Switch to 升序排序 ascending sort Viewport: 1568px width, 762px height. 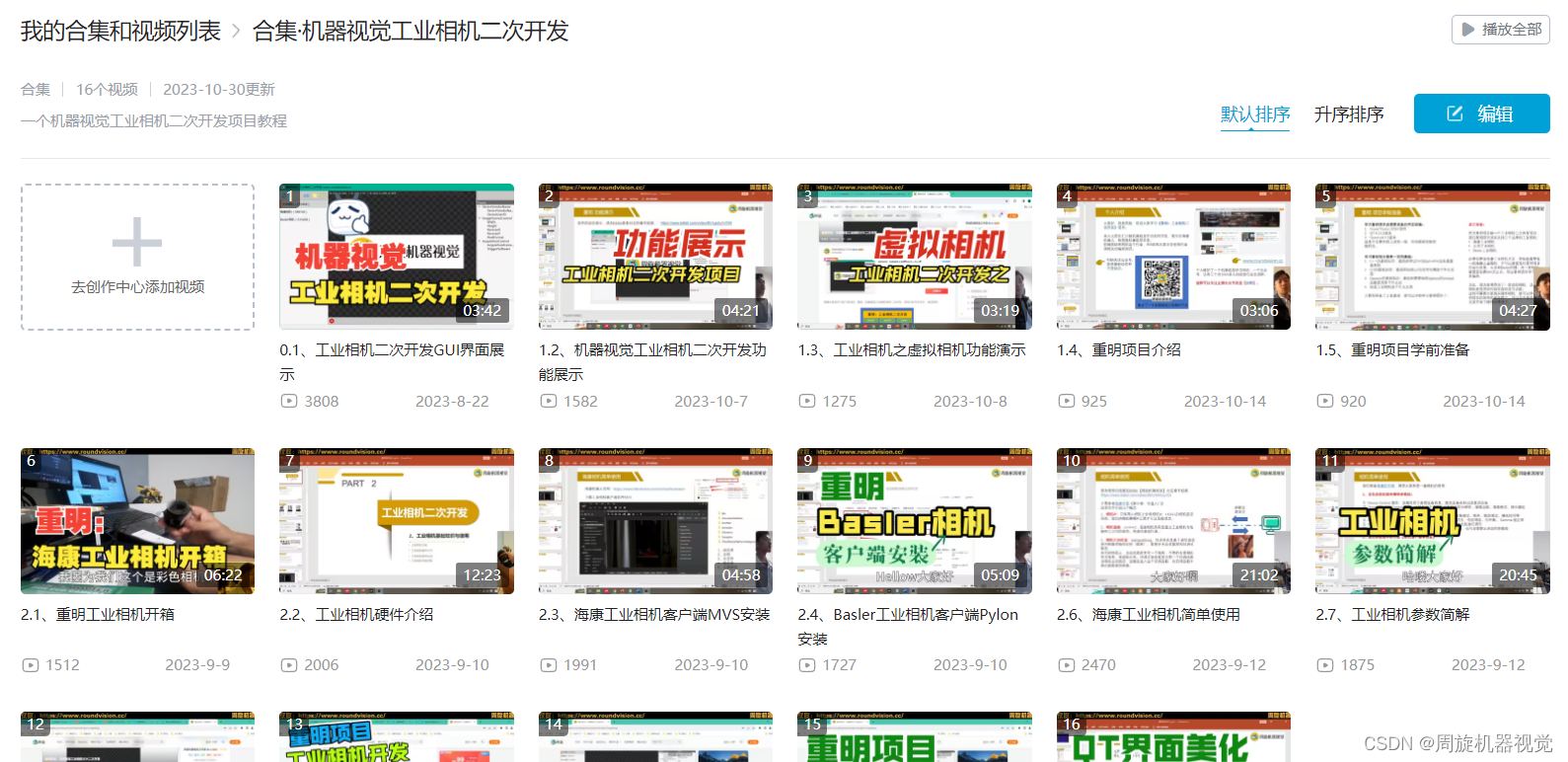coord(1349,114)
